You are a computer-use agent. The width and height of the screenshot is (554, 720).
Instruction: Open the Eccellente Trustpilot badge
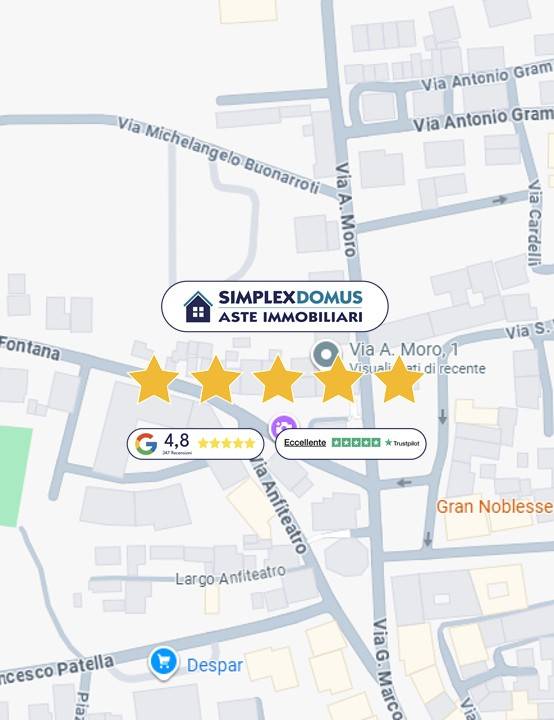tap(350, 444)
